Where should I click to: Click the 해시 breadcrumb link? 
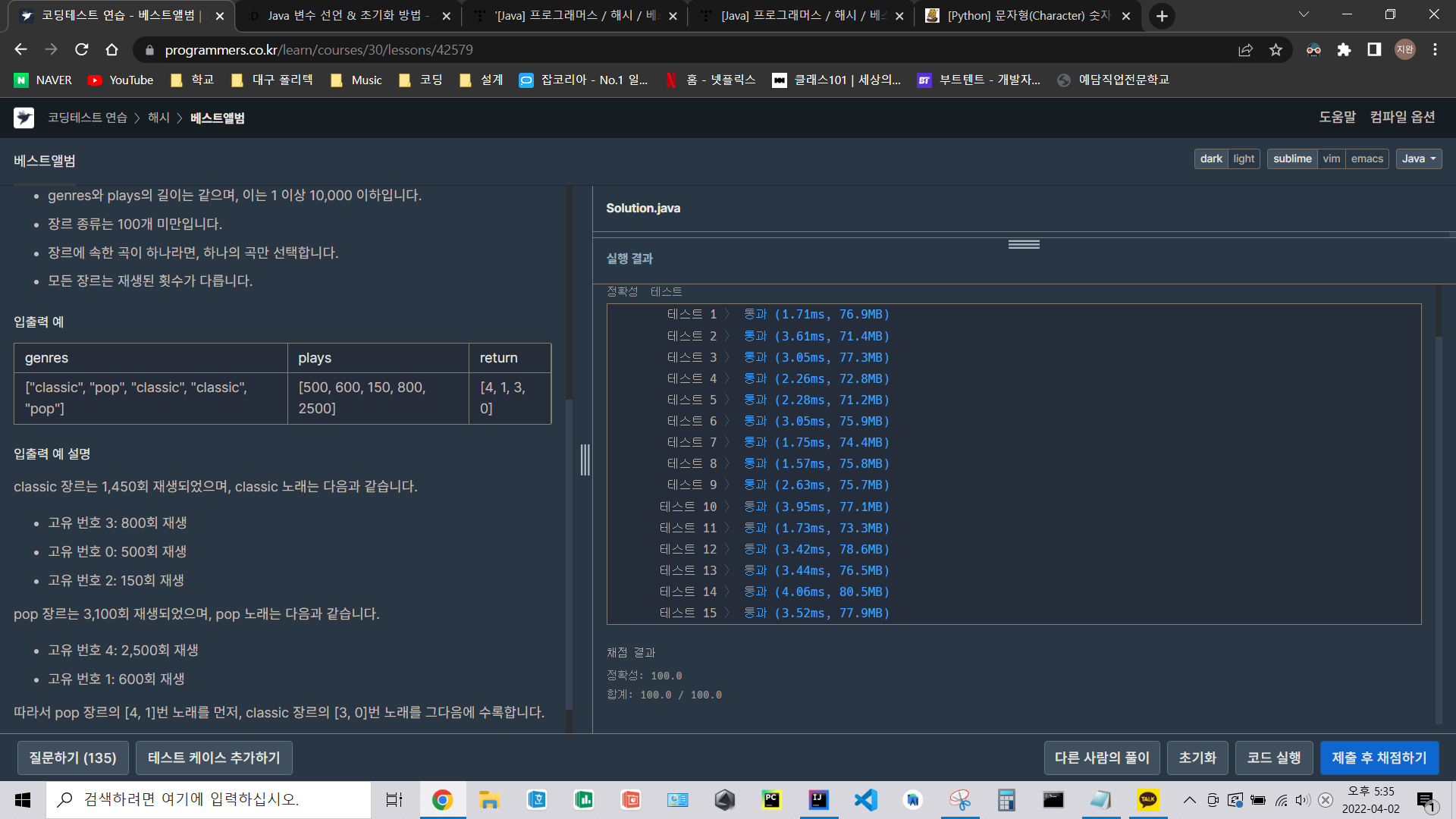pyautogui.click(x=158, y=118)
